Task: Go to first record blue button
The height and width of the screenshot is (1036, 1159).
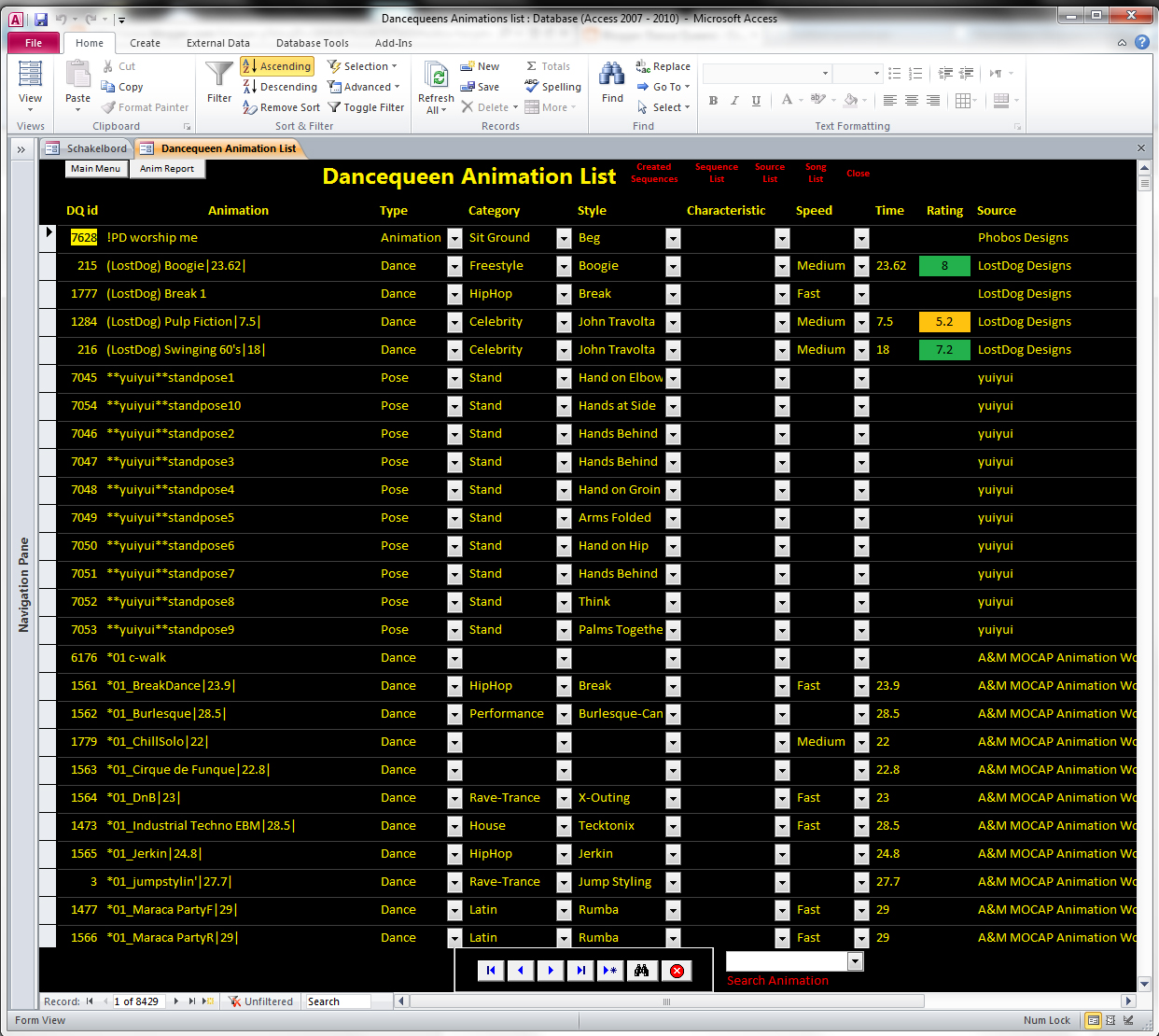Action: coord(490,971)
